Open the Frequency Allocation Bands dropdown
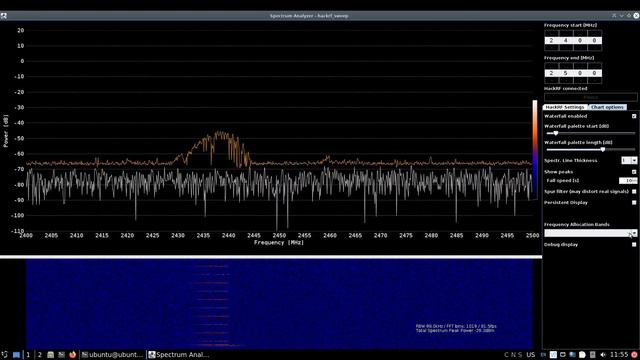The image size is (640, 360). pyautogui.click(x=591, y=233)
